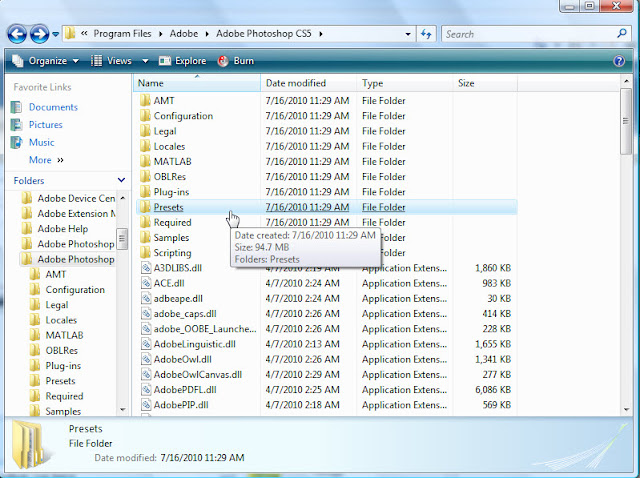Screen dimensions: 640x478
Task: Click the Views button
Action: [111, 61]
